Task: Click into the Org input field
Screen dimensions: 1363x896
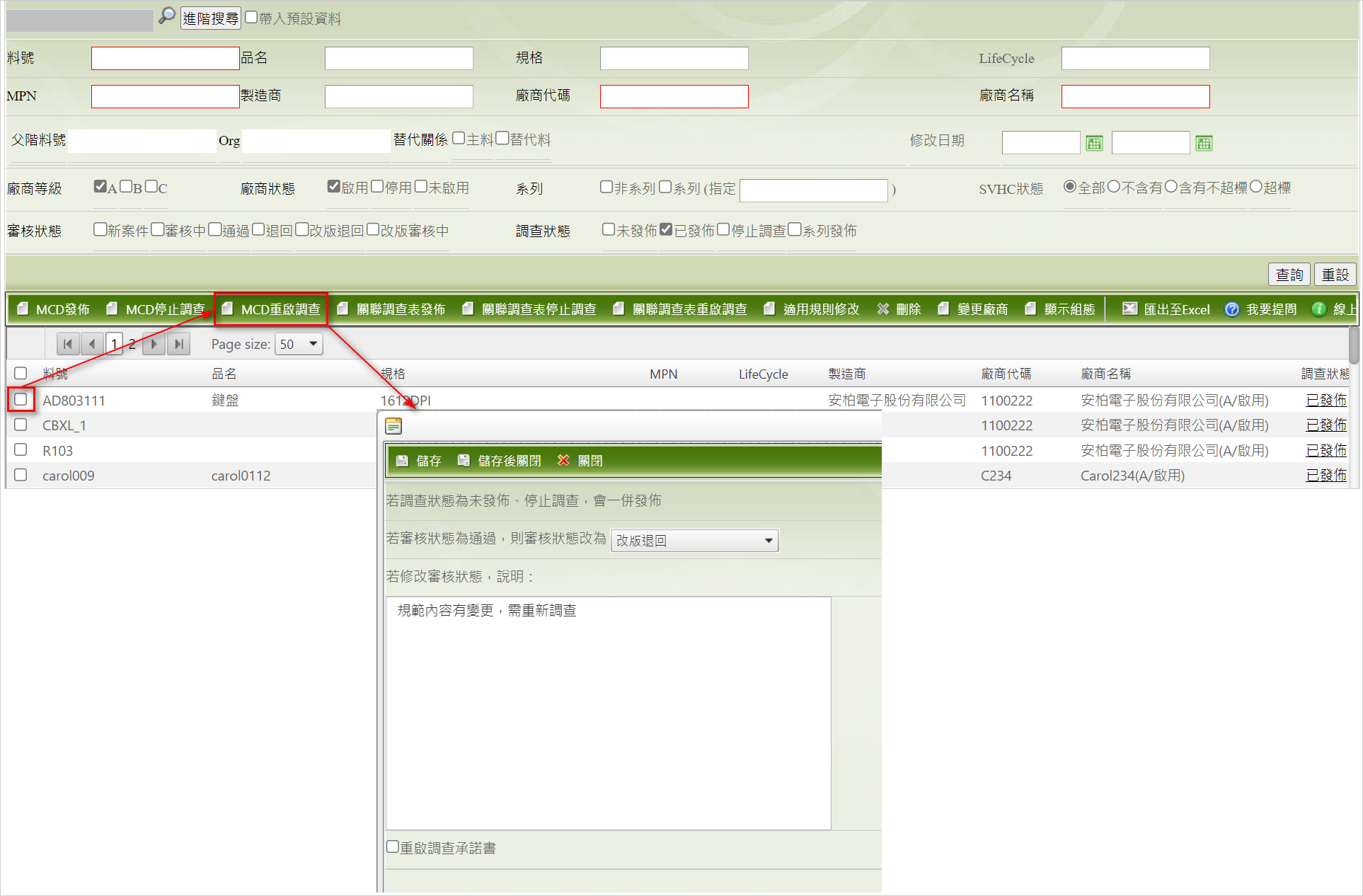Action: pyautogui.click(x=316, y=141)
